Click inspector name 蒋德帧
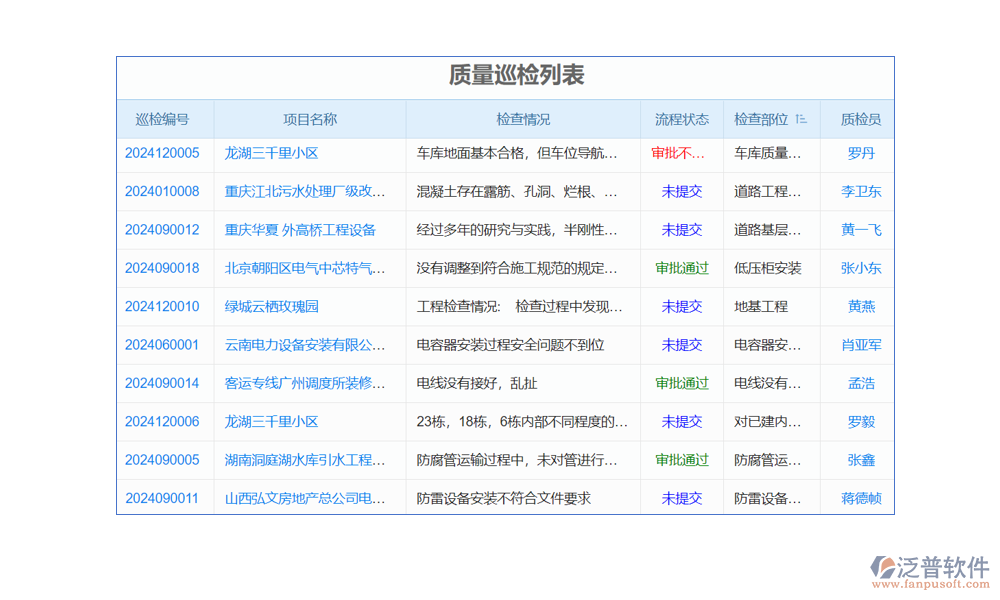Image resolution: width=1000 pixels, height=600 pixels. [x=860, y=498]
